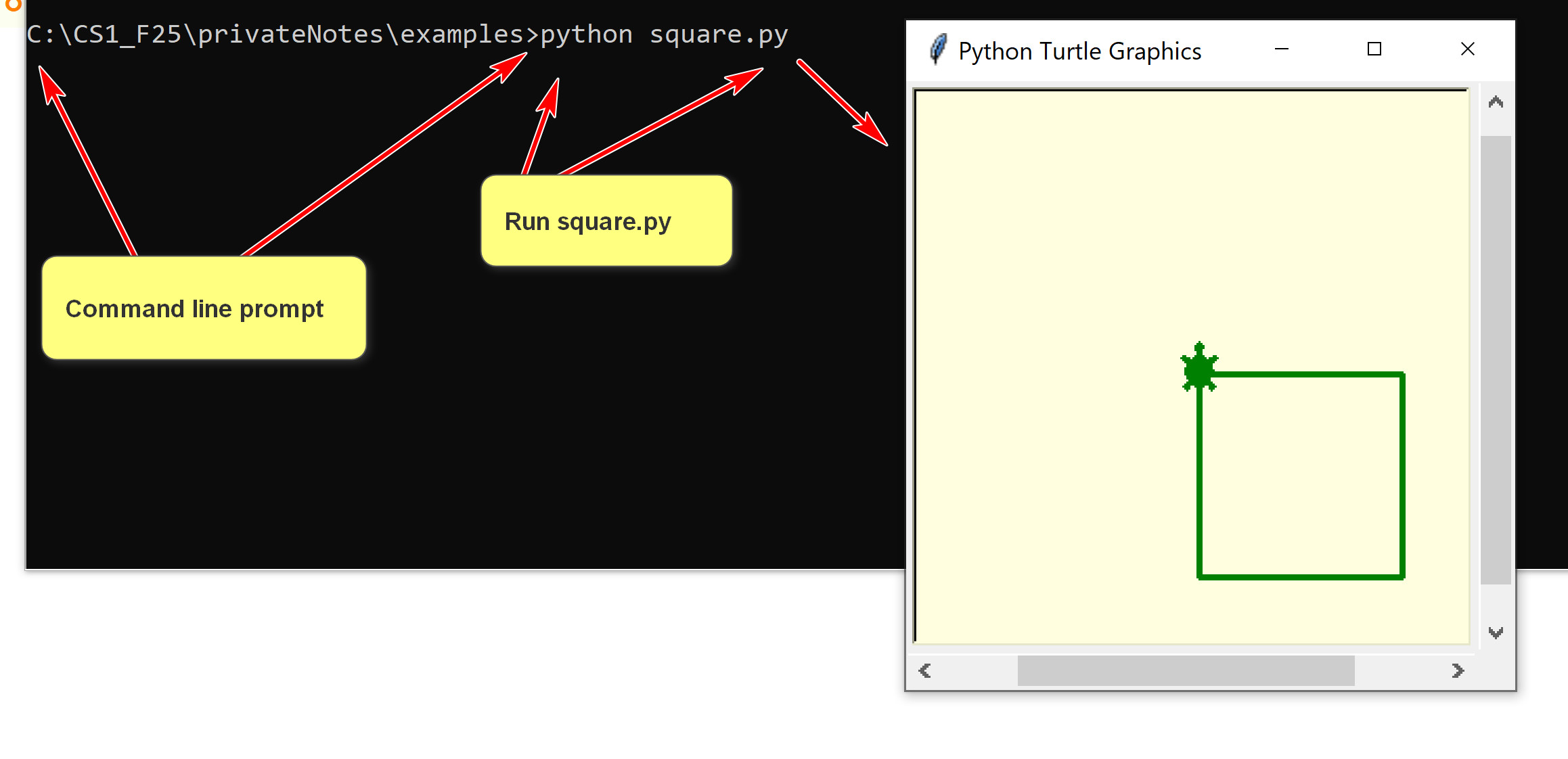Click the Python Turtle Graphics feather icon

click(938, 49)
